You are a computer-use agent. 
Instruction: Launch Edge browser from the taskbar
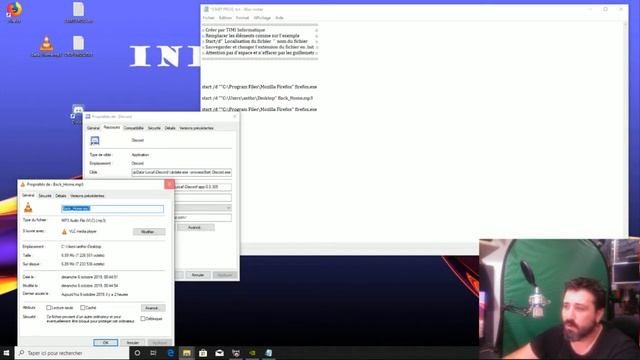(x=171, y=353)
